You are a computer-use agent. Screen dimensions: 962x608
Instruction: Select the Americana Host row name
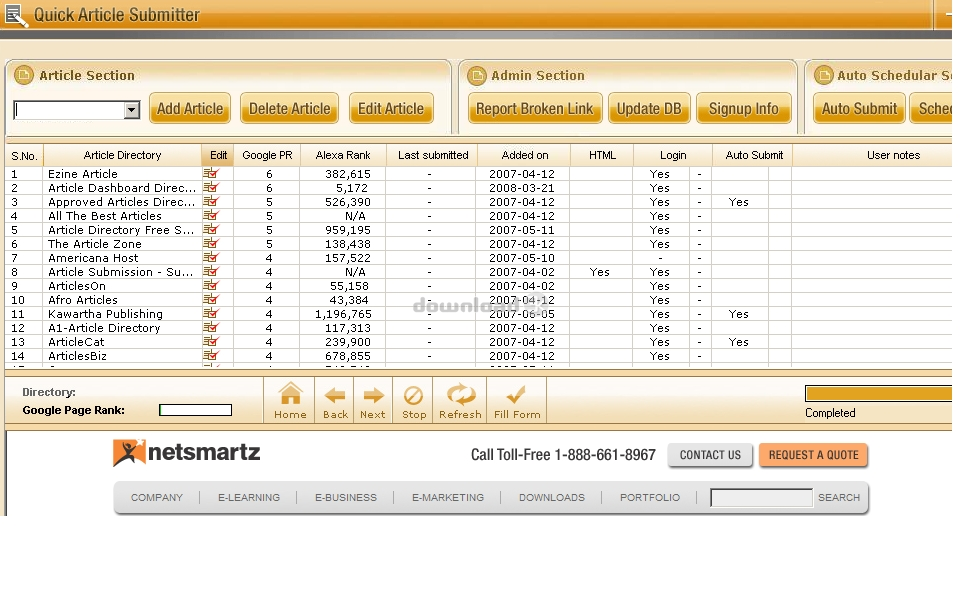[93, 258]
